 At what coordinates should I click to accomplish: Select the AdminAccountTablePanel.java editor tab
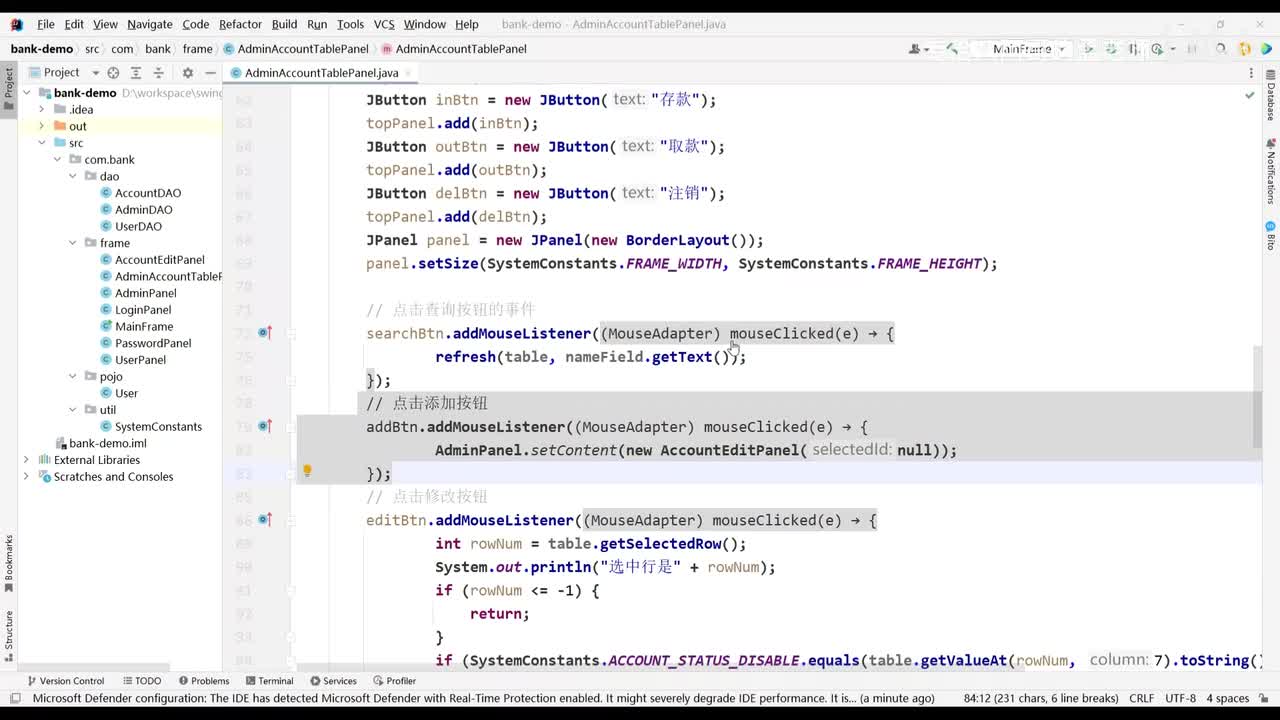click(x=321, y=73)
